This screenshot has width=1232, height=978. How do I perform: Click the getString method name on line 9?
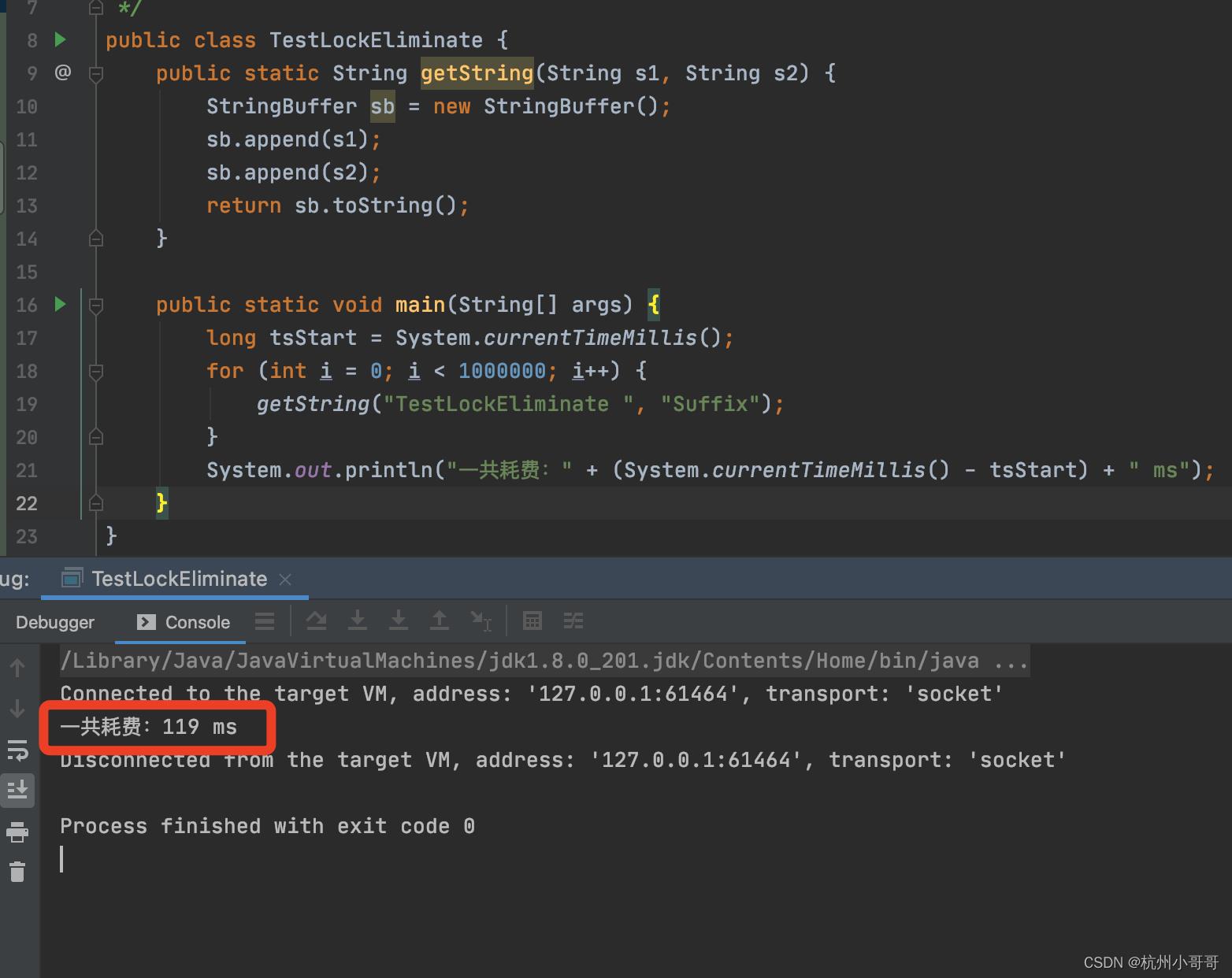[x=477, y=73]
